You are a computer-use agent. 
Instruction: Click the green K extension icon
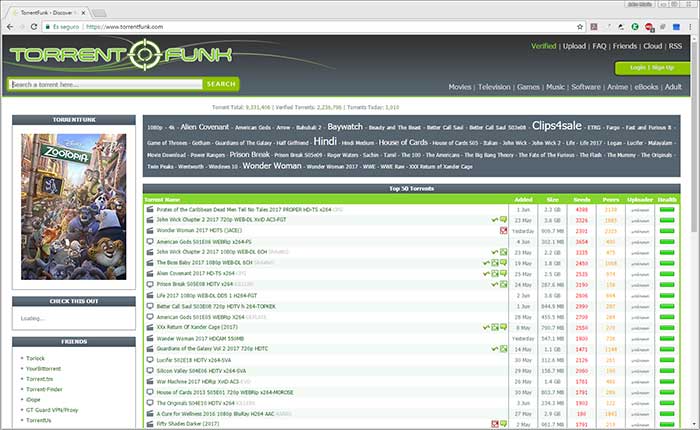[x=635, y=27]
